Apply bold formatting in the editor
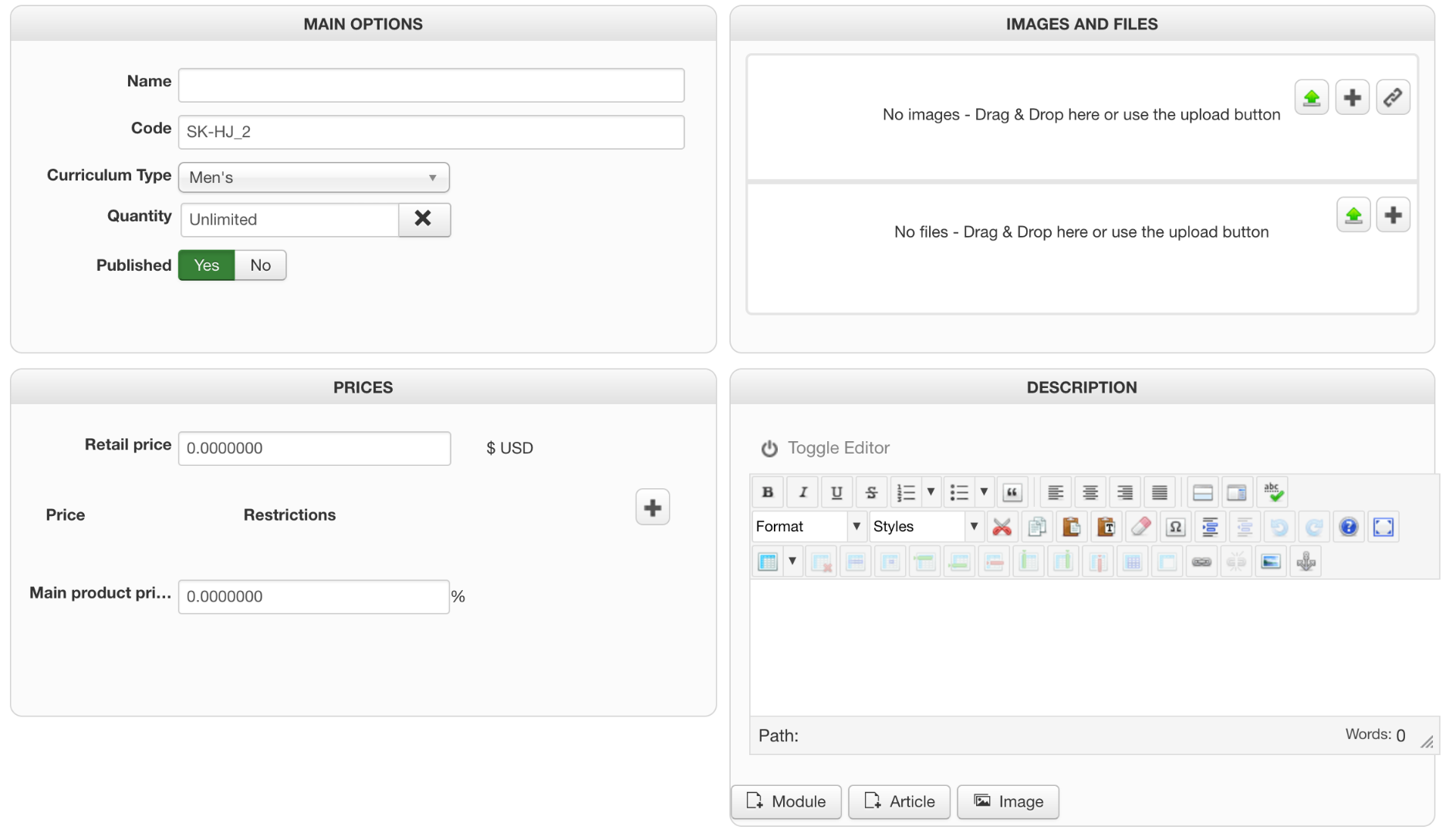 click(768, 492)
